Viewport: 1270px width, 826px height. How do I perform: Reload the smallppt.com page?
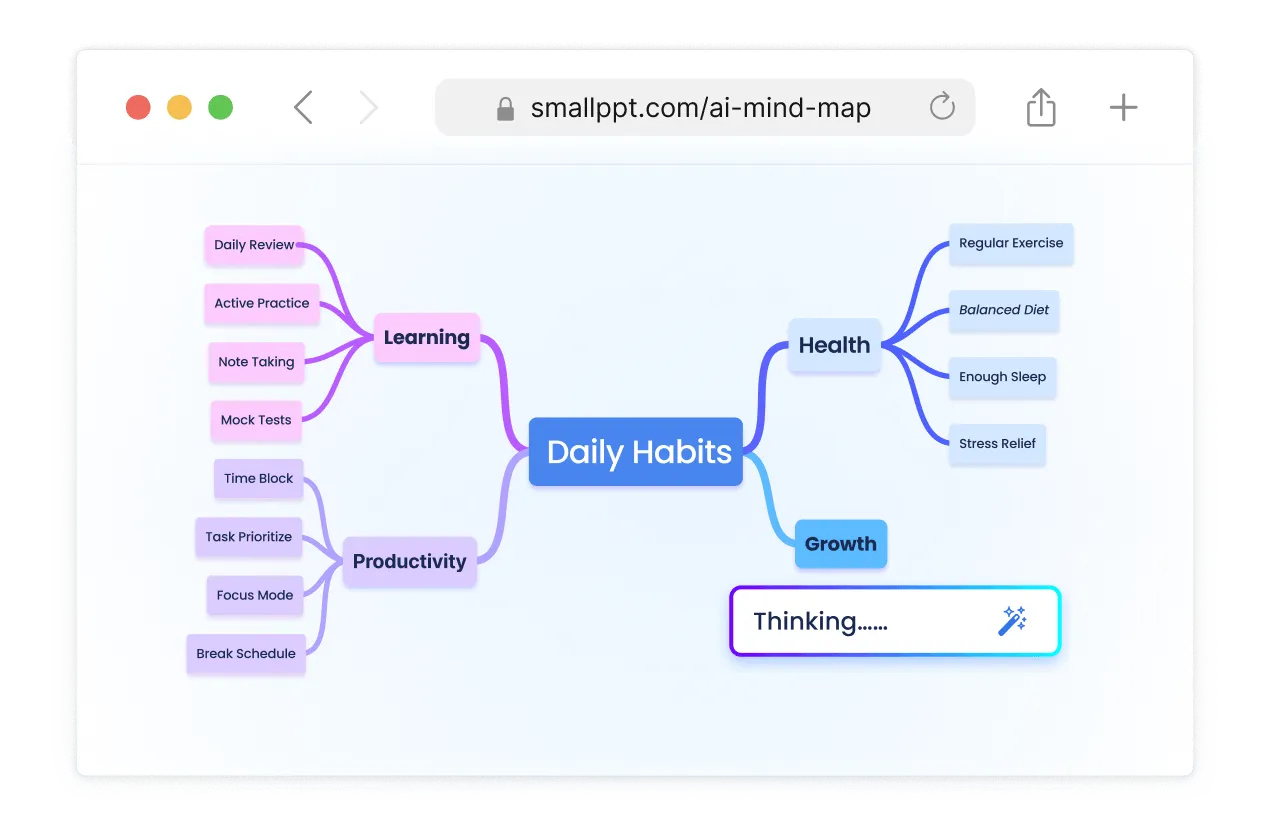(941, 107)
